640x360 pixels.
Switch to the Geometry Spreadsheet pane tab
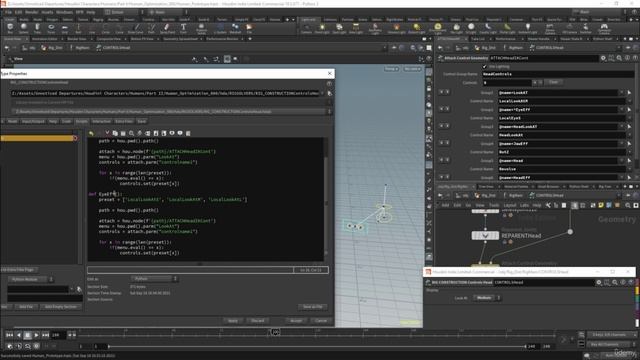tap(180, 39)
